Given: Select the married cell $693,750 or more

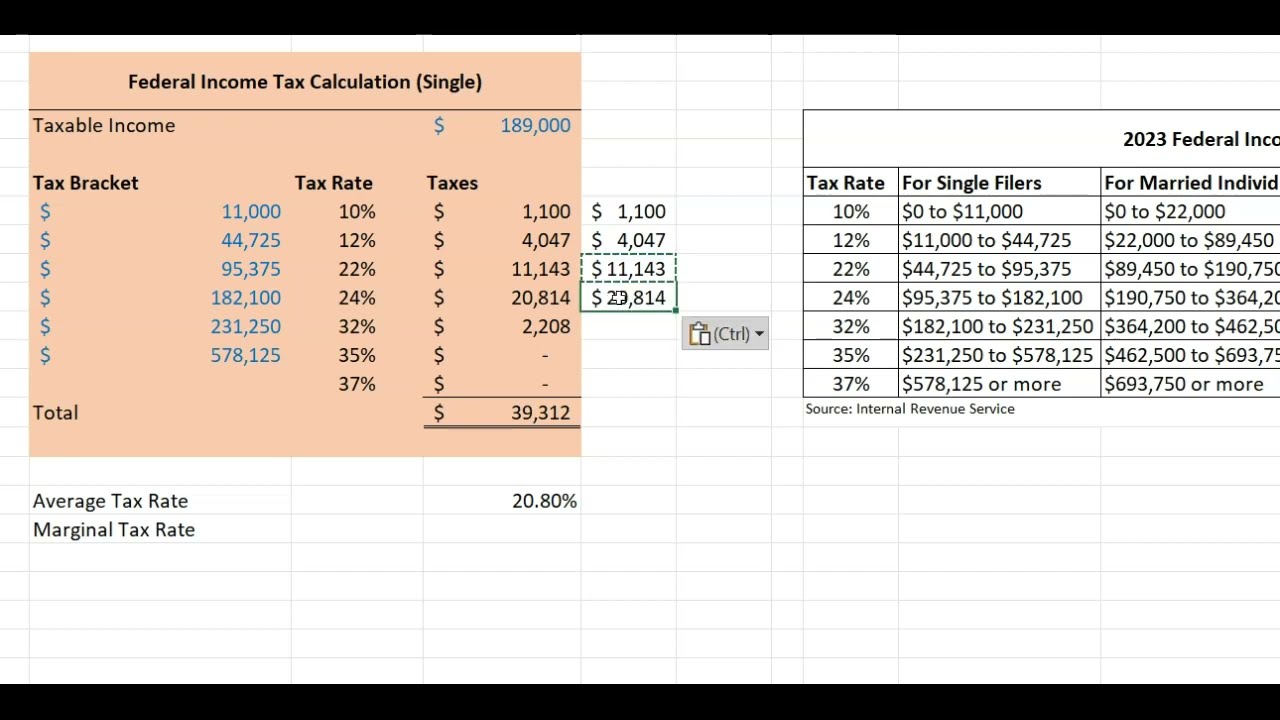Looking at the screenshot, I should (1190, 384).
